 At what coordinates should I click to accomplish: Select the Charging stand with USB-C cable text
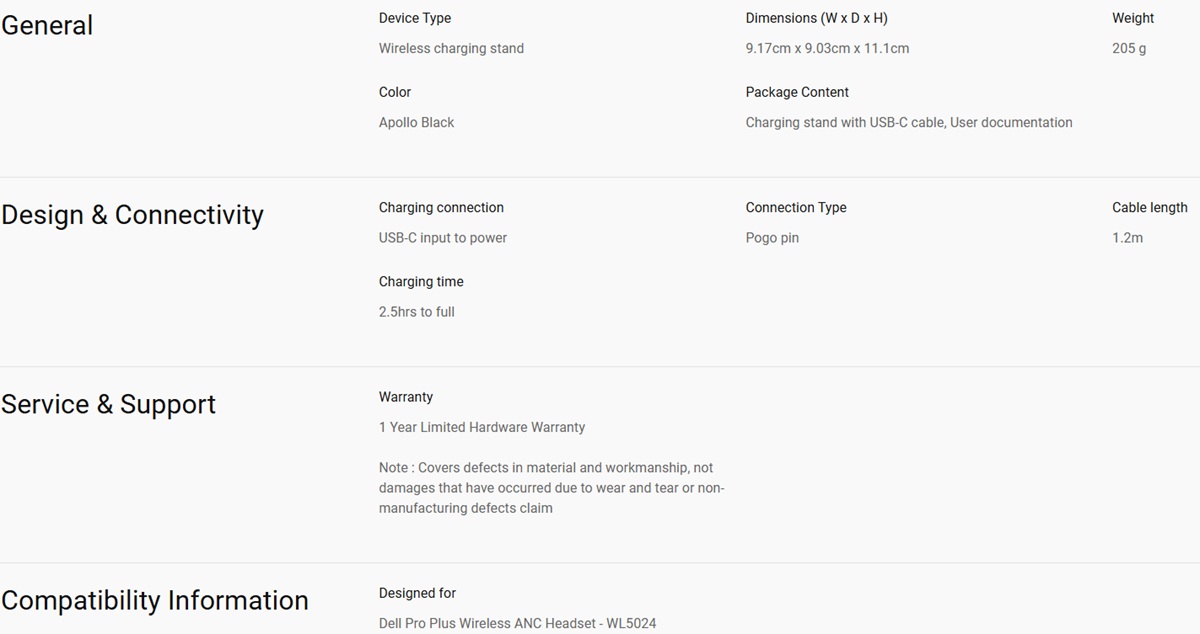point(844,122)
